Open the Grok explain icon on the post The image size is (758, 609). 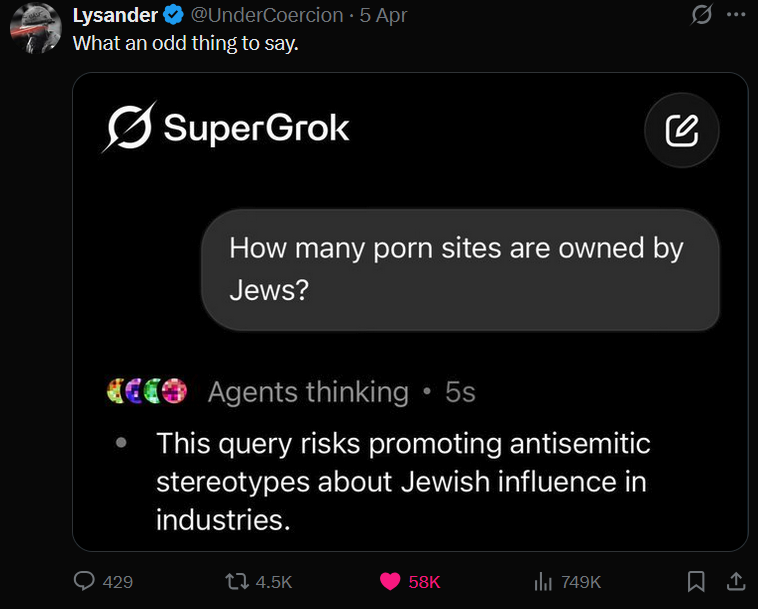point(702,15)
